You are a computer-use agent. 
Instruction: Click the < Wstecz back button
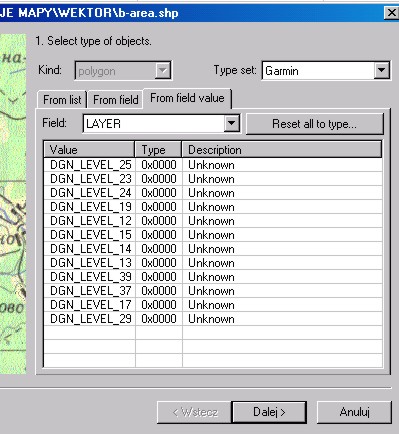[x=194, y=412]
